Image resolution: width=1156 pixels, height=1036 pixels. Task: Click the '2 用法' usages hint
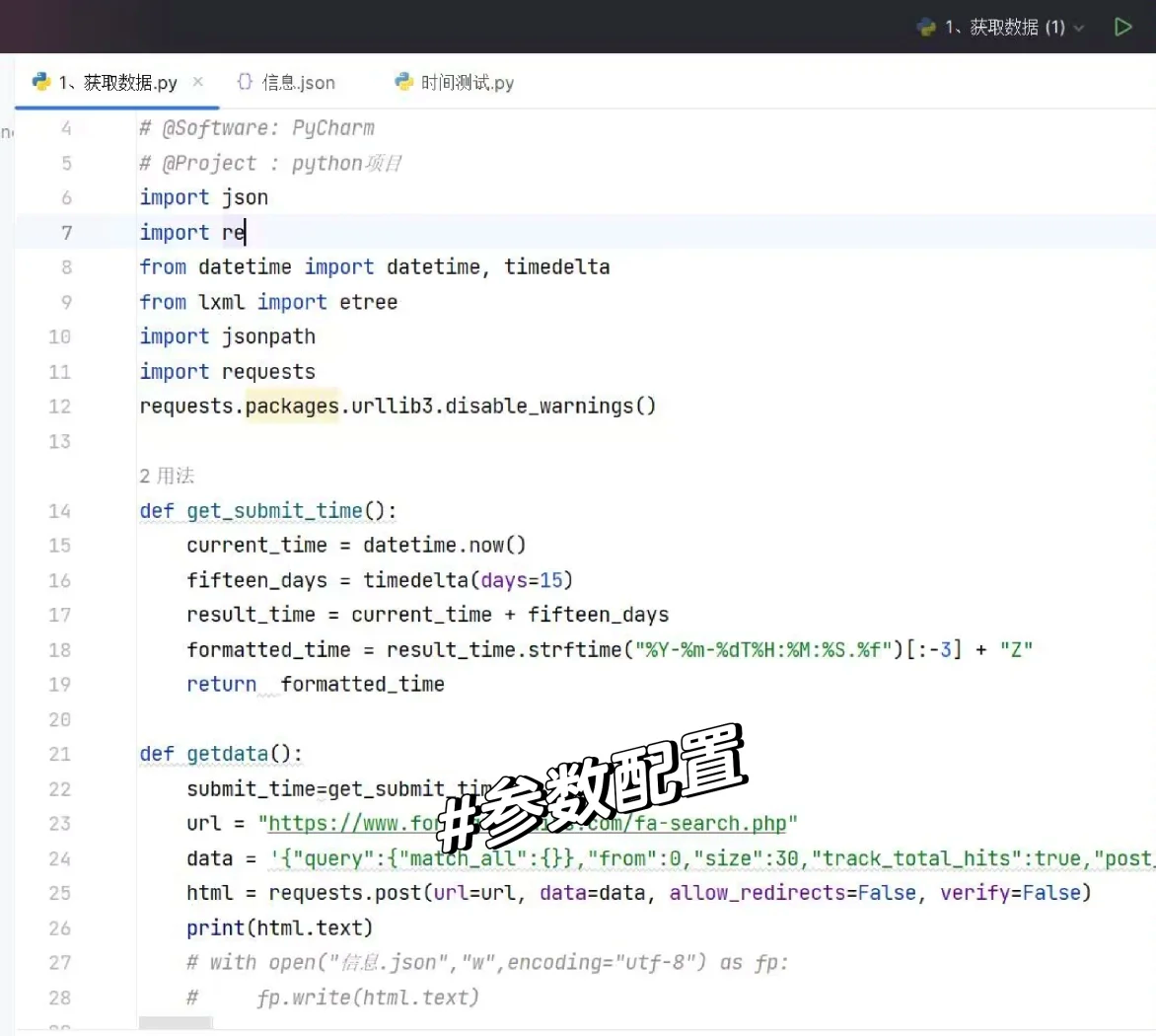[167, 476]
